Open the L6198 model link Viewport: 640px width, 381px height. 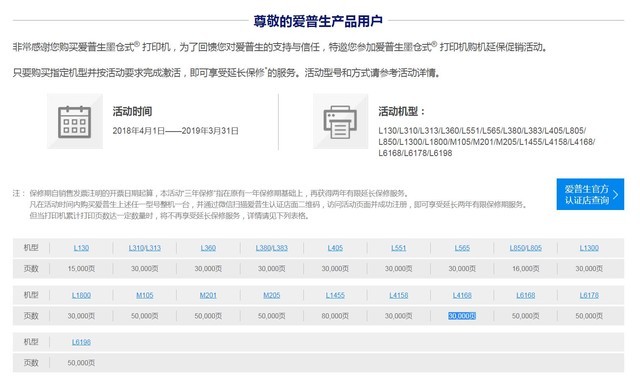tap(81, 342)
